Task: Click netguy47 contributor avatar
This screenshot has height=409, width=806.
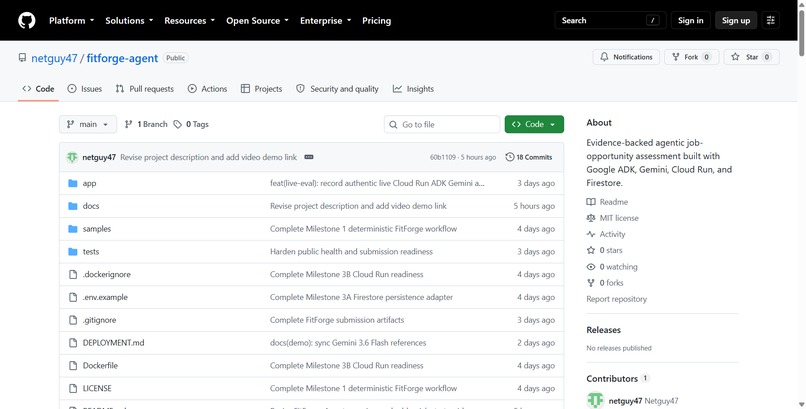Action: (595, 400)
